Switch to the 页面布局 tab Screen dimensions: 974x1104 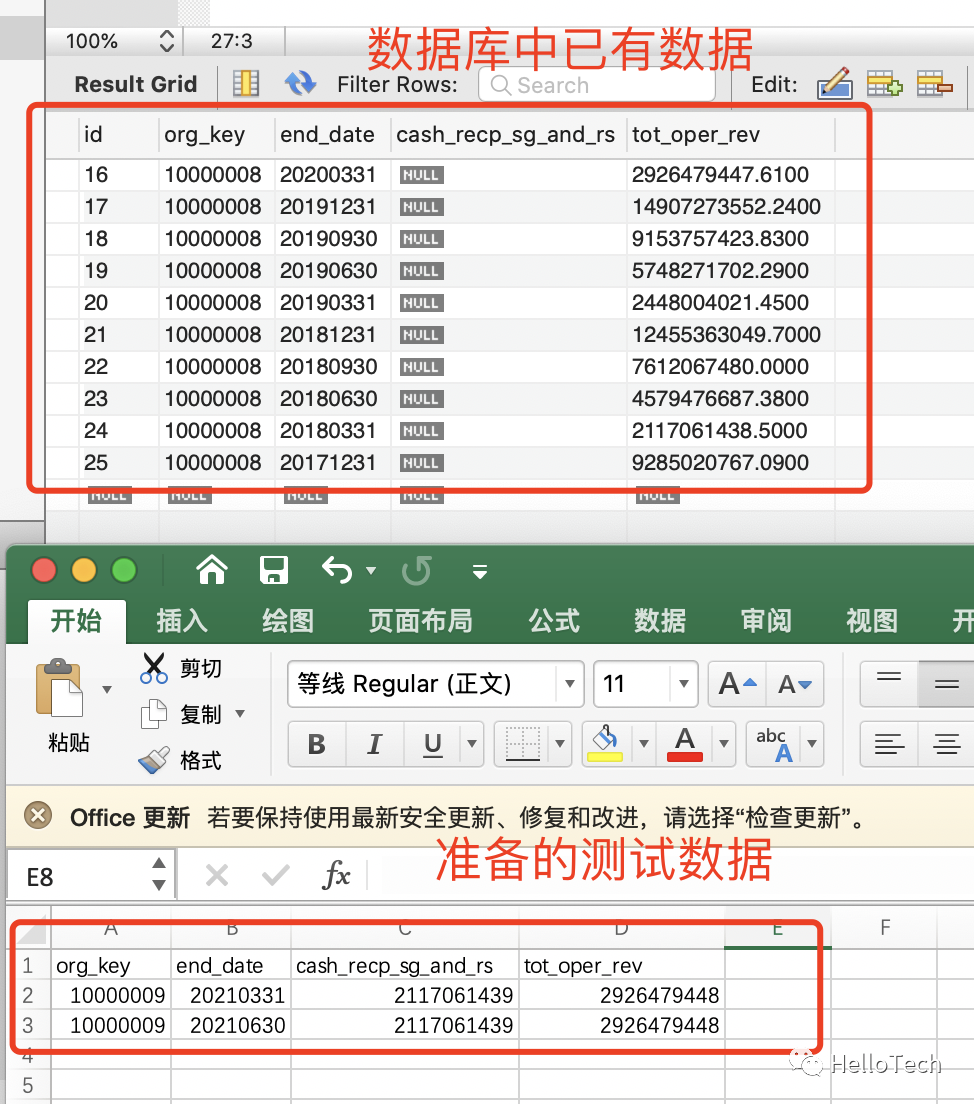[420, 621]
